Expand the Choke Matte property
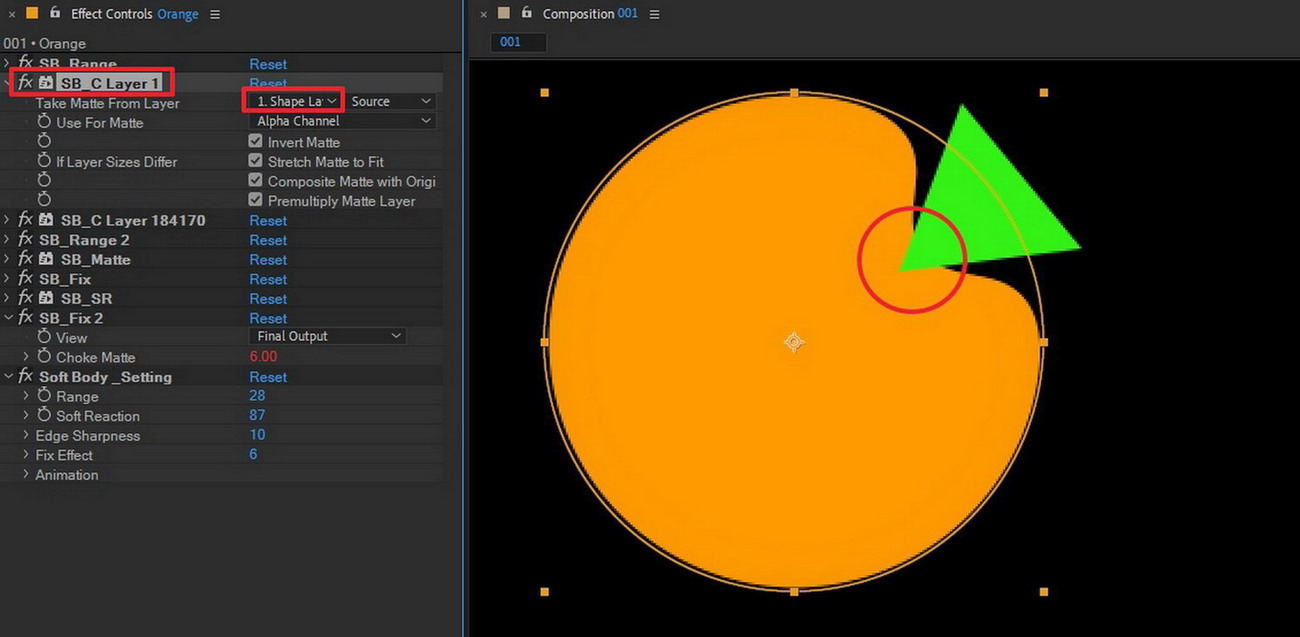The image size is (1300, 637). [26, 357]
